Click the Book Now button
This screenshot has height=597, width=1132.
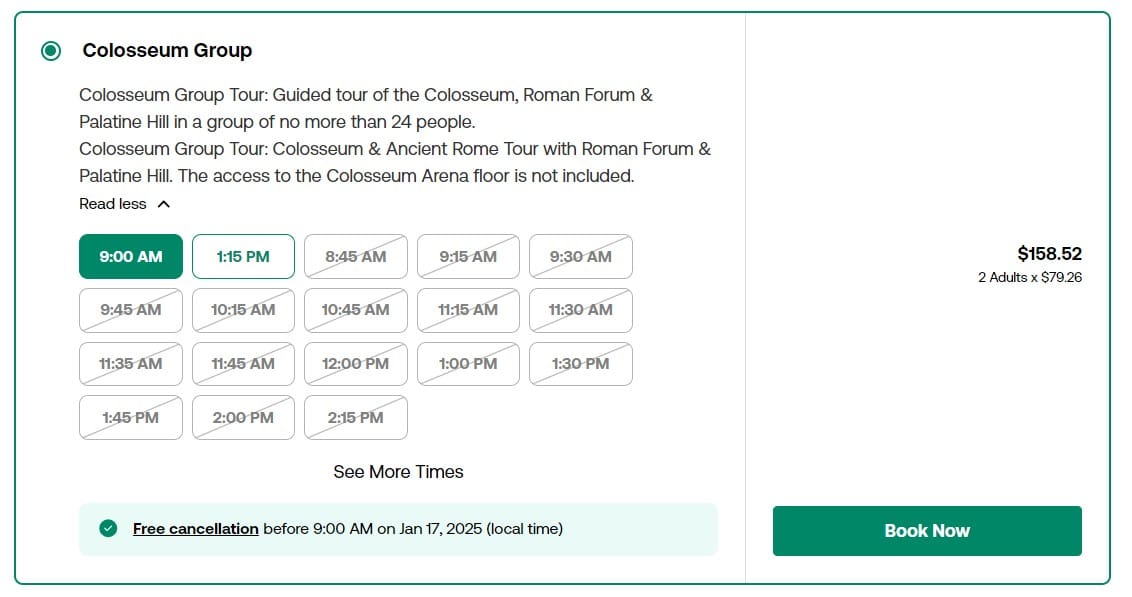tap(927, 531)
